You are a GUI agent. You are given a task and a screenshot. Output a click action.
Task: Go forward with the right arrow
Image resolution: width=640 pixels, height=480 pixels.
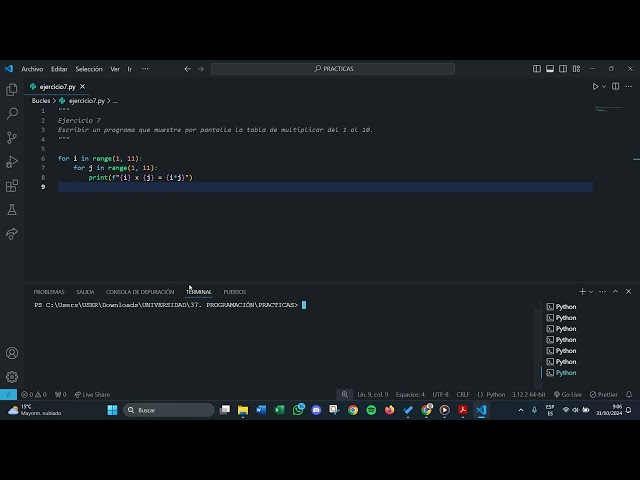tap(200, 69)
